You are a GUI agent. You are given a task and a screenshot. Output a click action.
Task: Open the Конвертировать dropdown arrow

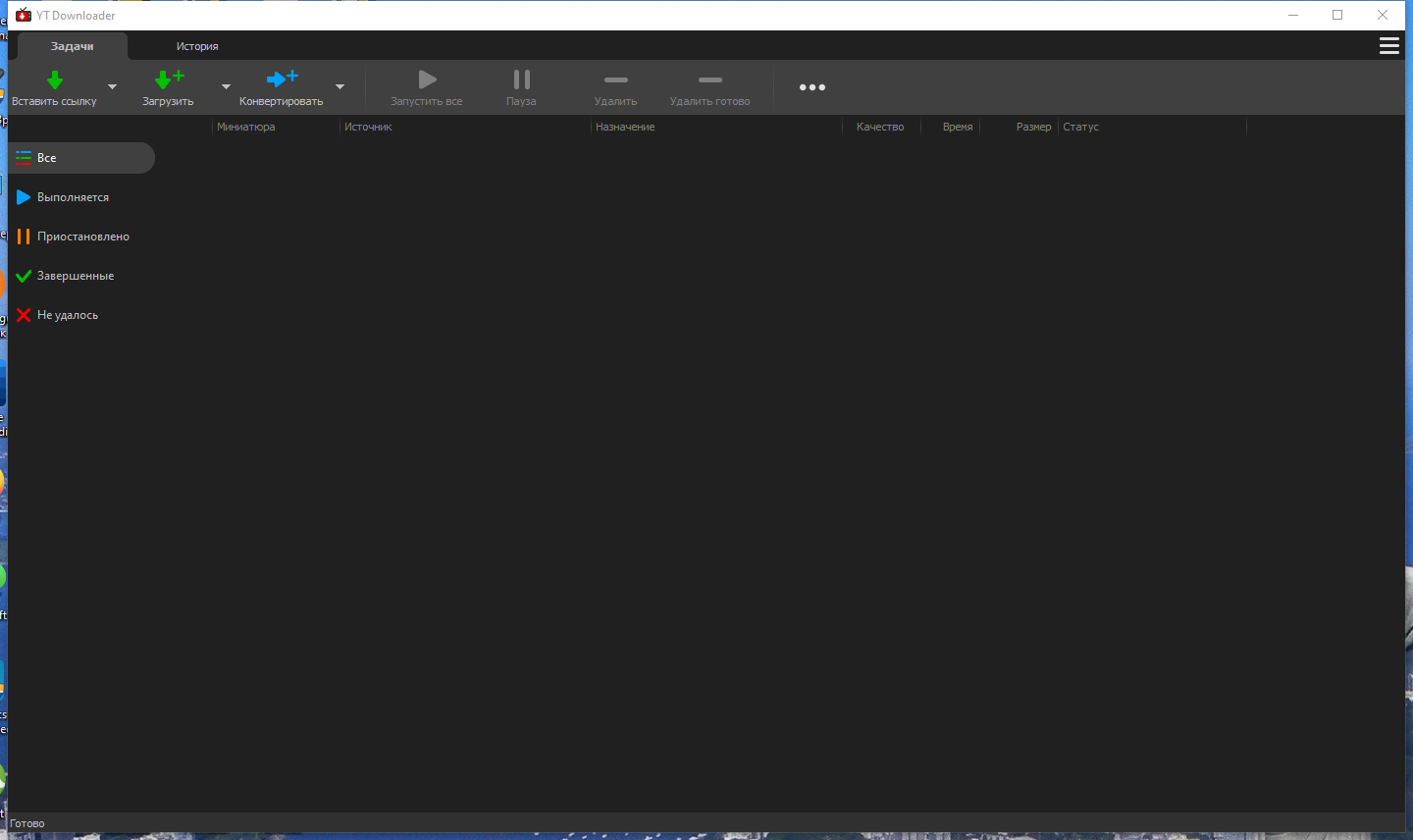340,86
